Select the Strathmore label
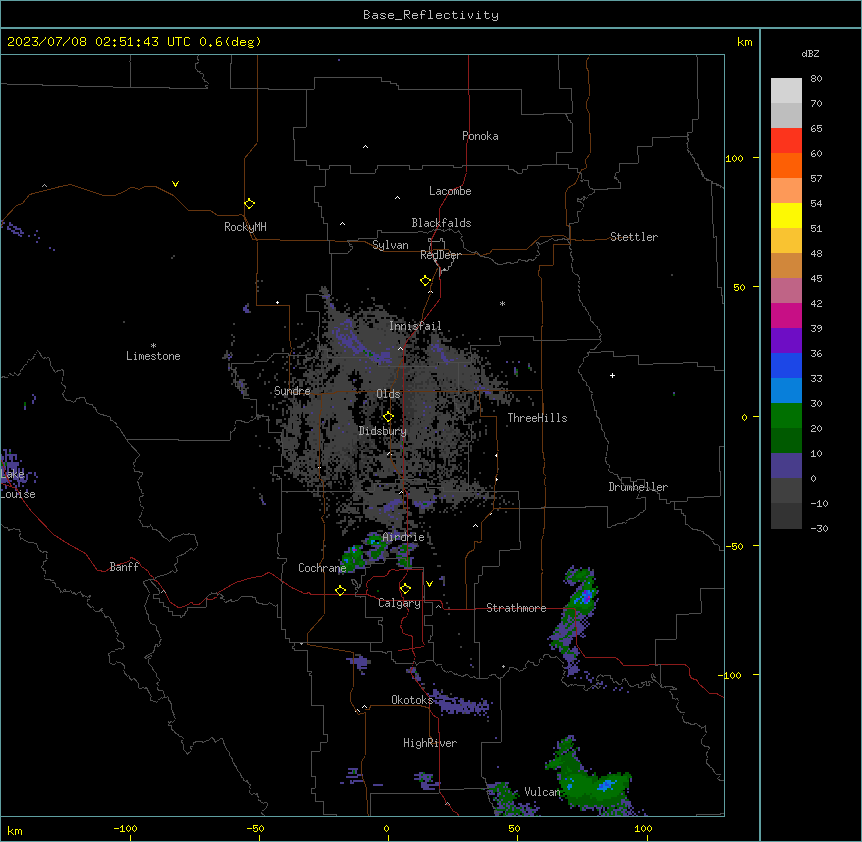862x842 pixels. (x=516, y=608)
